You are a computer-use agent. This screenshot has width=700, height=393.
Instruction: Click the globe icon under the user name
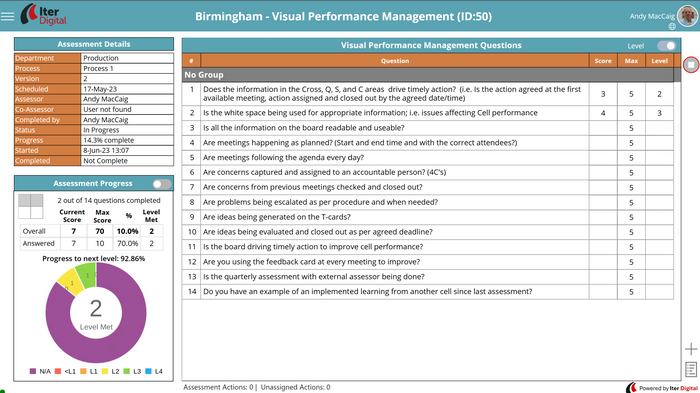point(672,26)
